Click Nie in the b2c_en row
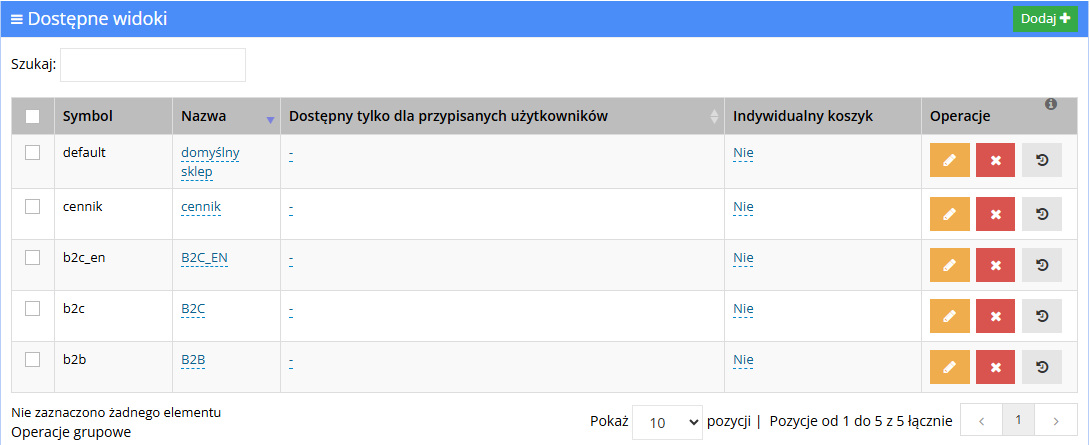This screenshot has height=445, width=1090. (x=743, y=258)
